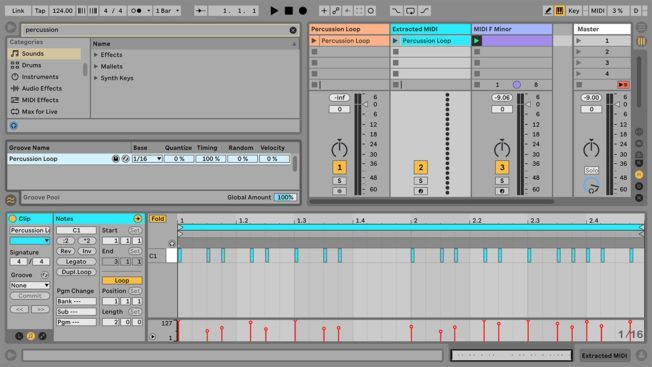Edit the 124.00 tempo field
The image size is (652, 367).
[62, 11]
